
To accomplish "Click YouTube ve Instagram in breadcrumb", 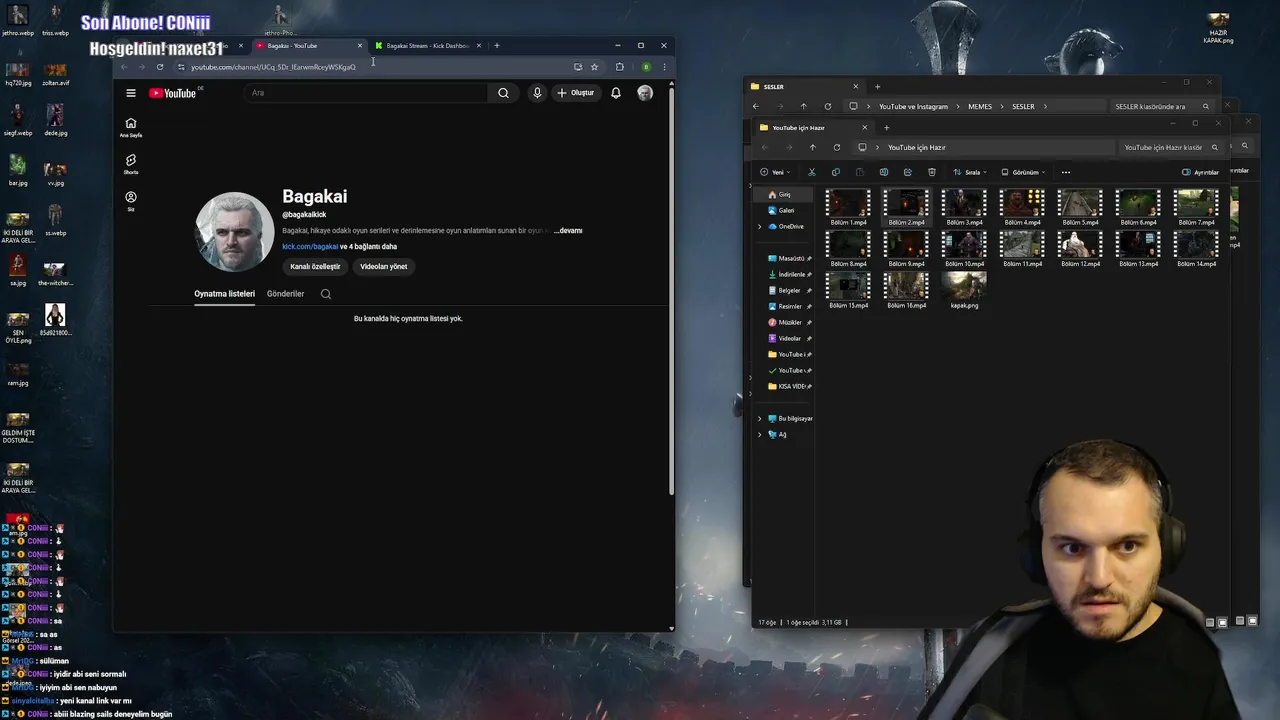I will click(x=913, y=106).
